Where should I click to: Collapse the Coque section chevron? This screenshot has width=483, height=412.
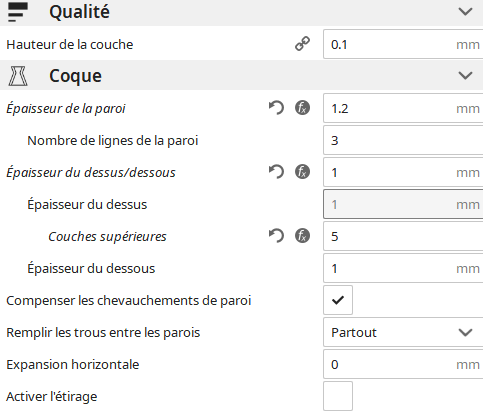[x=465, y=76]
